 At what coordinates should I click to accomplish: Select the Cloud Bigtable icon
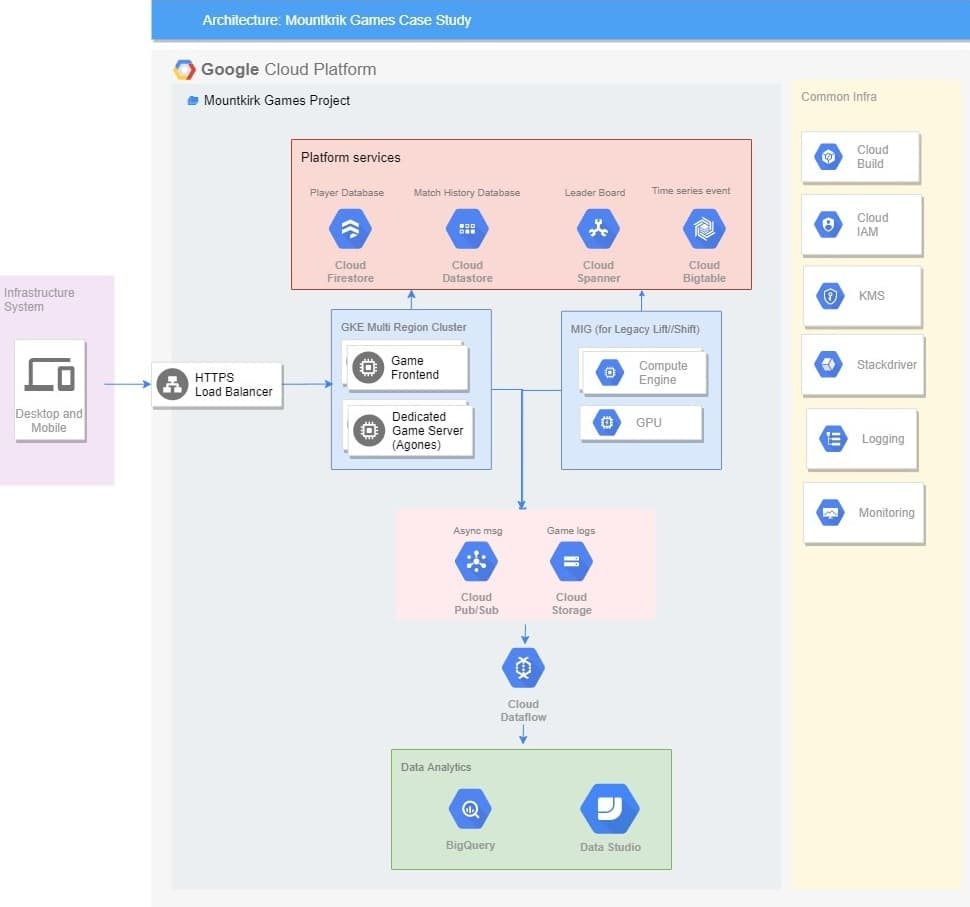(x=704, y=229)
